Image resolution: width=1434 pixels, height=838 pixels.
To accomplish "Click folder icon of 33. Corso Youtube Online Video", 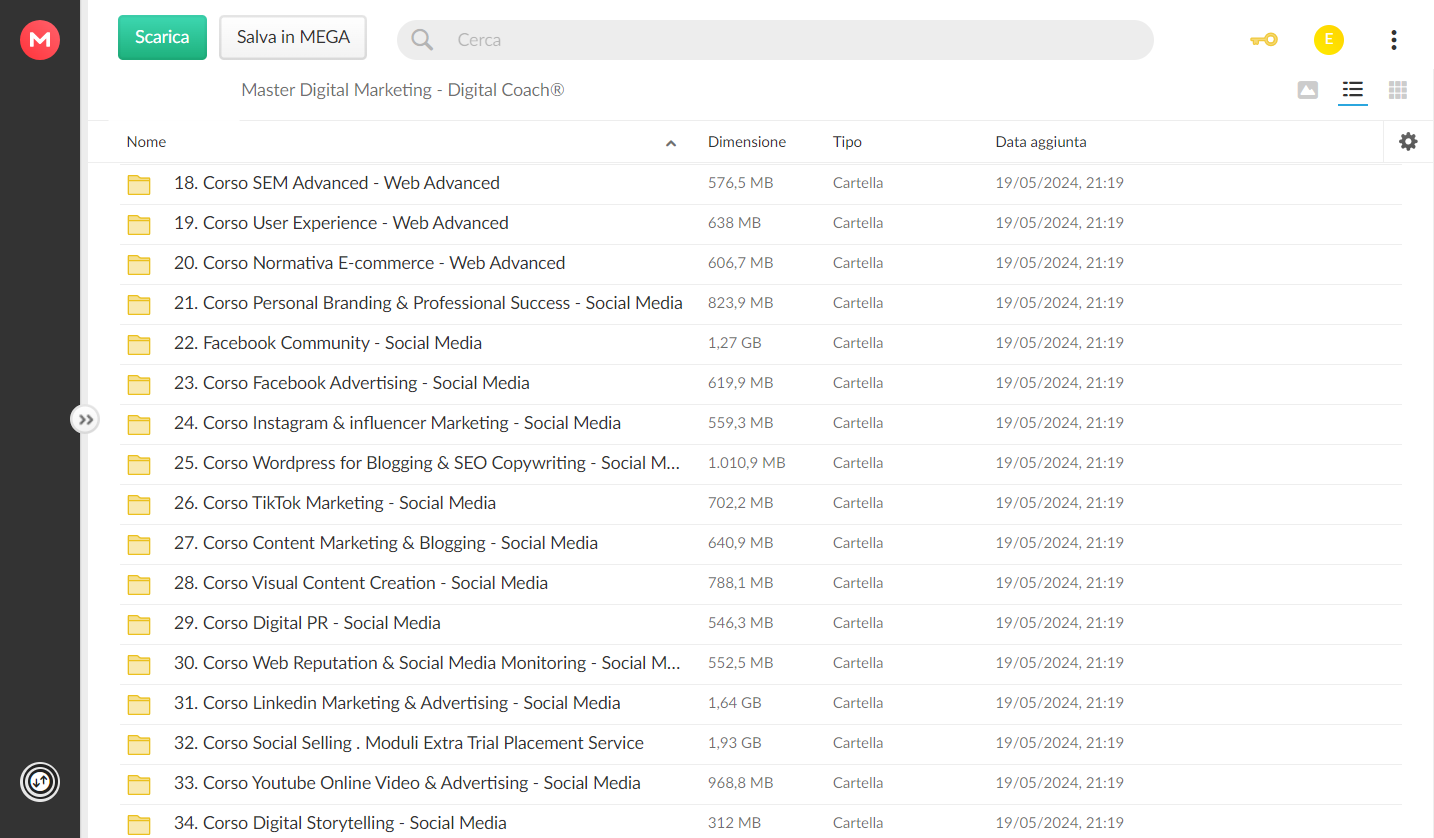I will coord(139,784).
